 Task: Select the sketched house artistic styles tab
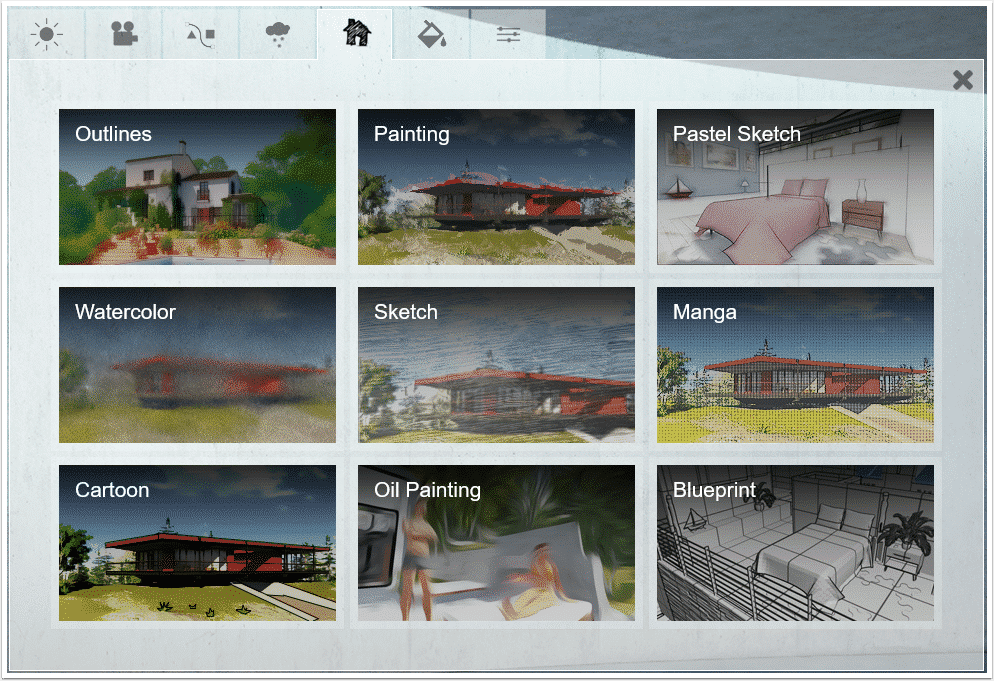point(355,34)
